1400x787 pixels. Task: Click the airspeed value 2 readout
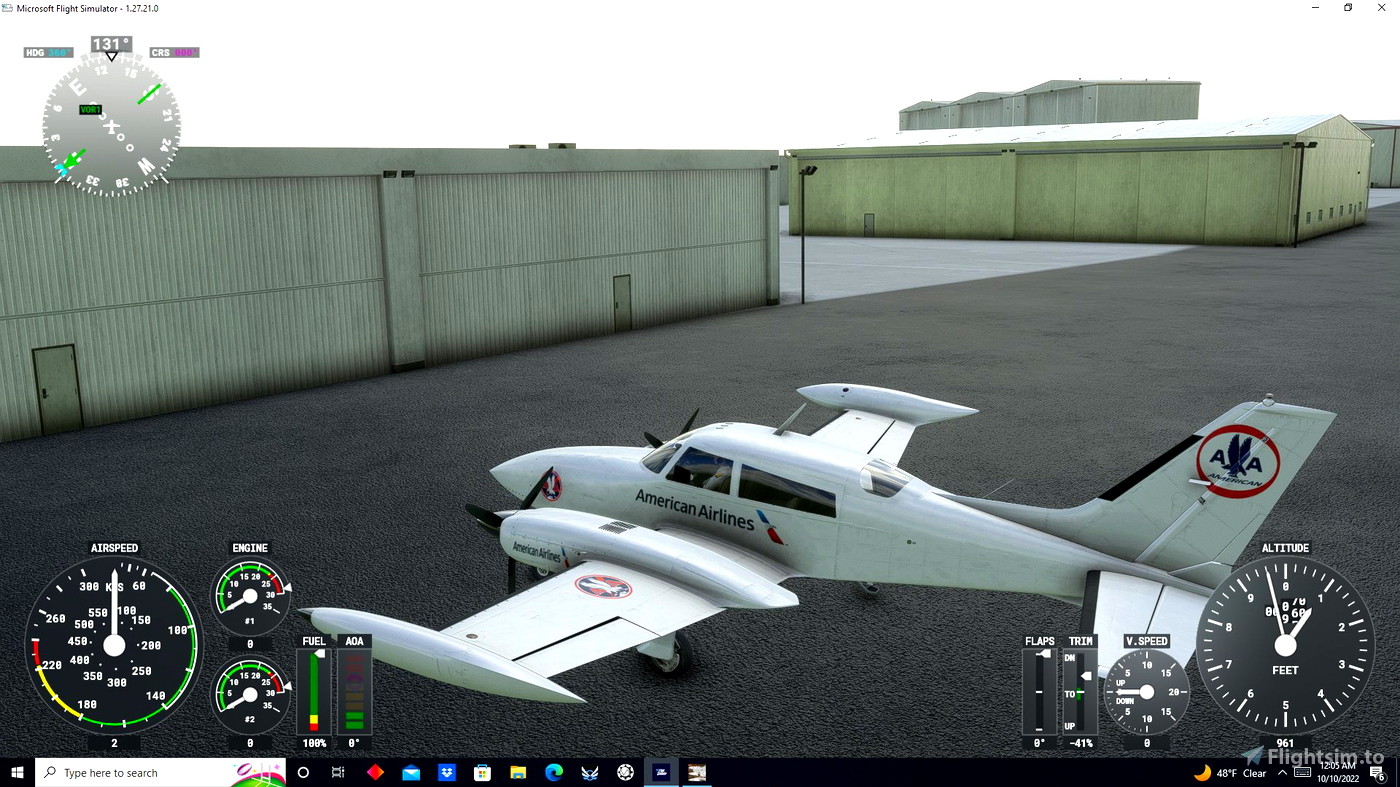point(114,743)
